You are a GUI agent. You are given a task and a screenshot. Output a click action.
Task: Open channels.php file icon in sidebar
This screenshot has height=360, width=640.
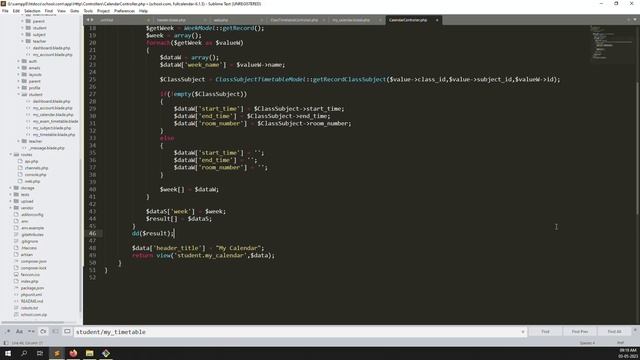point(20,168)
